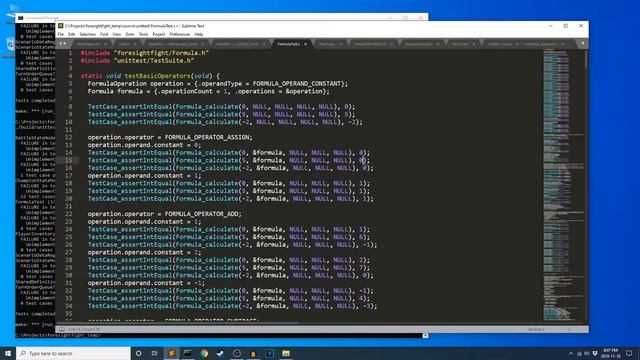The width and height of the screenshot is (640, 360).
Task: Open Cortana from the taskbar
Action: click(138, 353)
